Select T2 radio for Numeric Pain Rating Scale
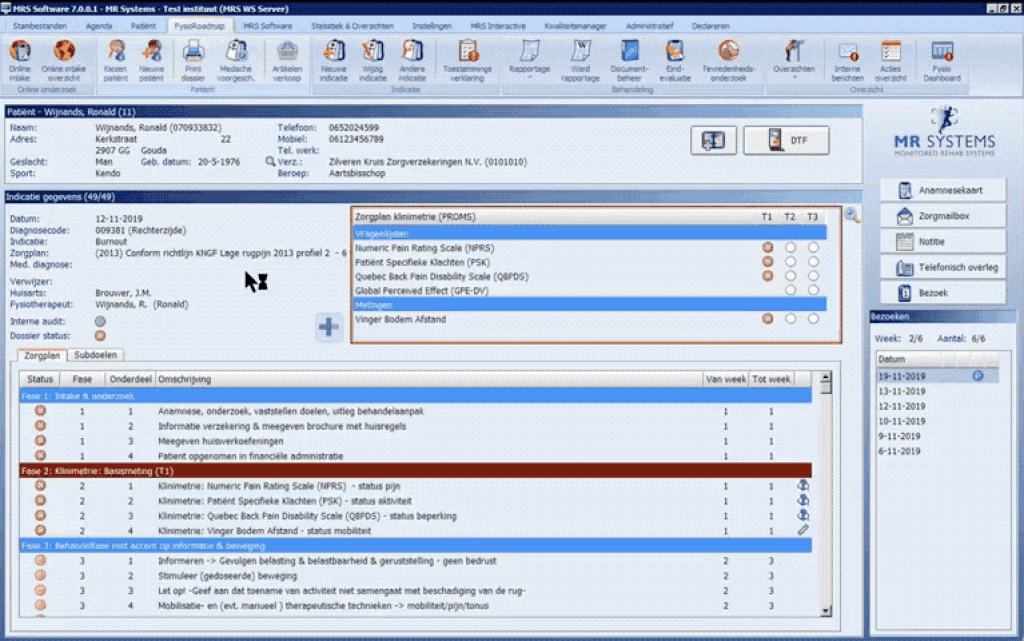 coord(790,247)
